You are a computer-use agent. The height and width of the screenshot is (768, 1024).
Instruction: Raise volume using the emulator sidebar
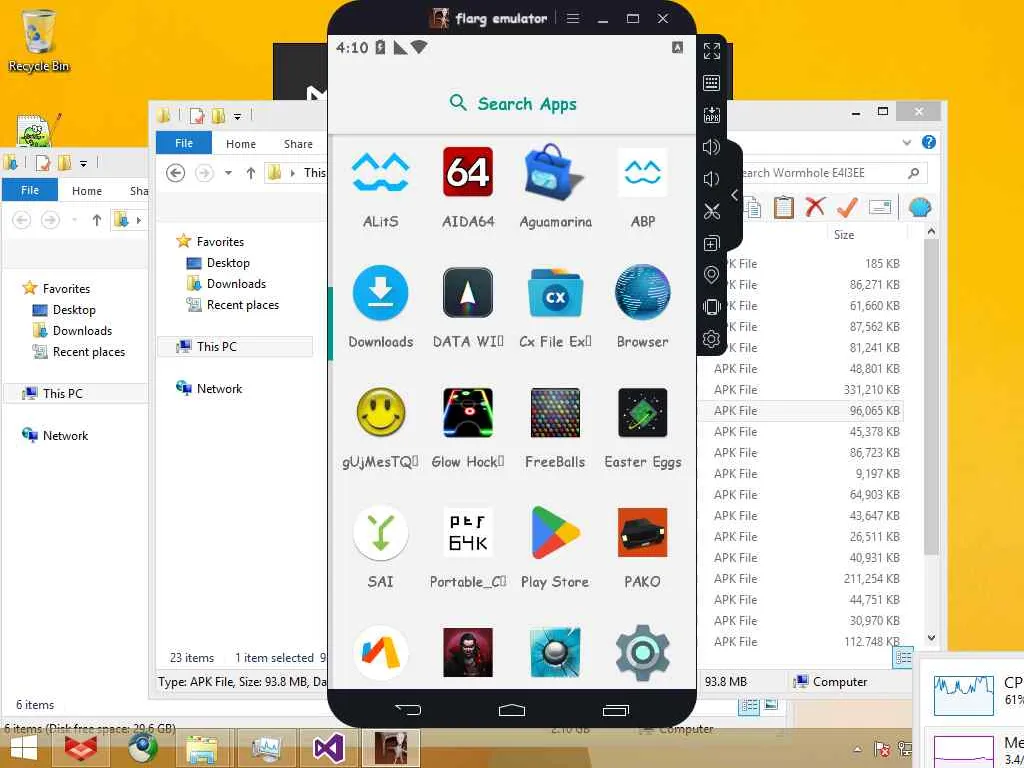711,147
